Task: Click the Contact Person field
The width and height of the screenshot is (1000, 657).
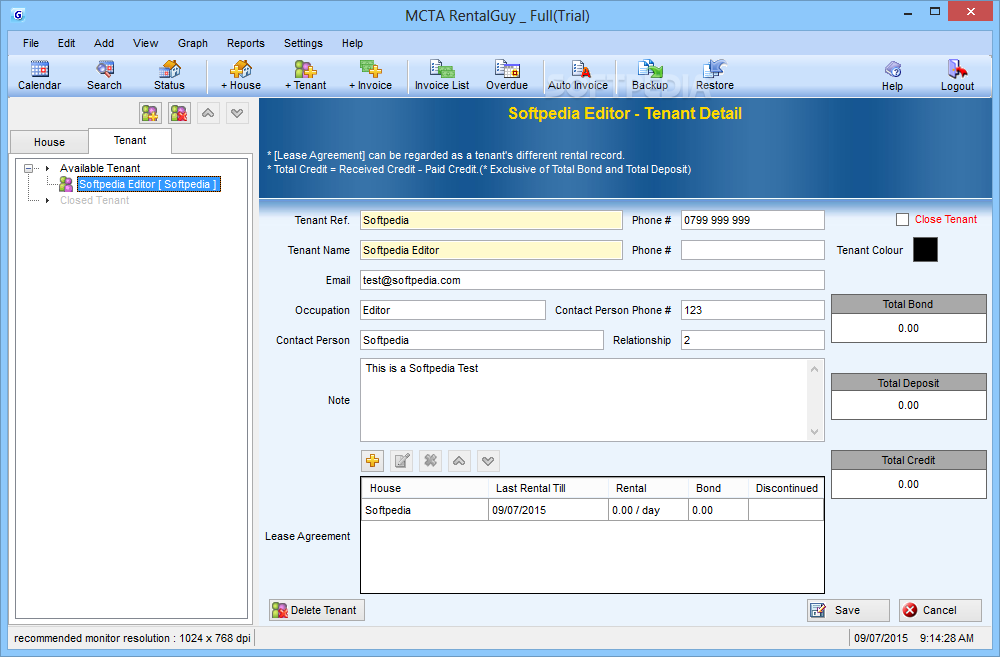Action: [x=482, y=340]
